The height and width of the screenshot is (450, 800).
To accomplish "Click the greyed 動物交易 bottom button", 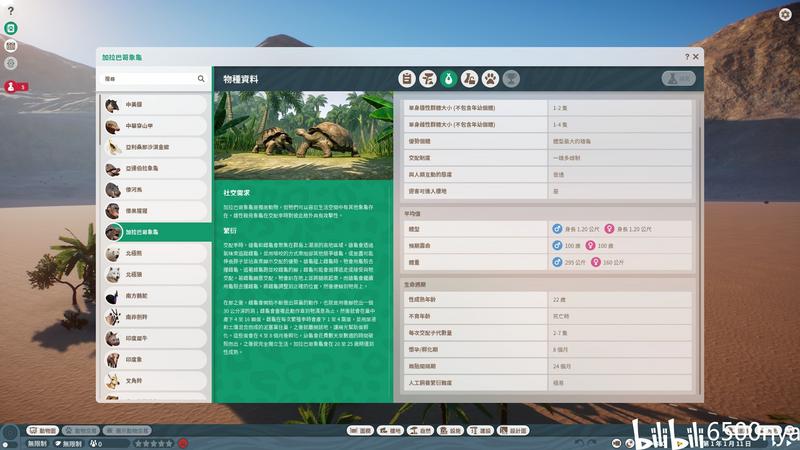I will point(81,431).
